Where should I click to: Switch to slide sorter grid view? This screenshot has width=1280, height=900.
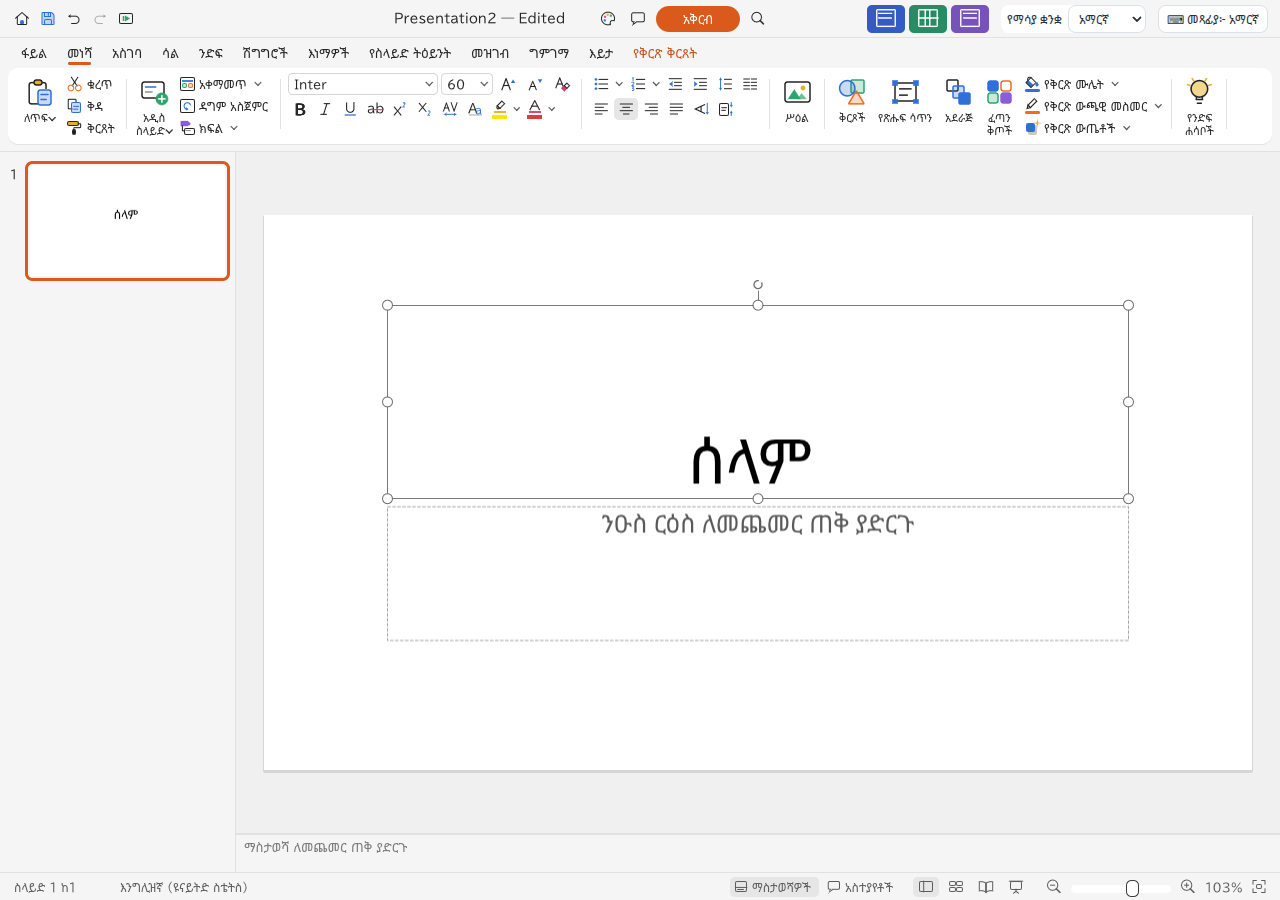[956, 887]
